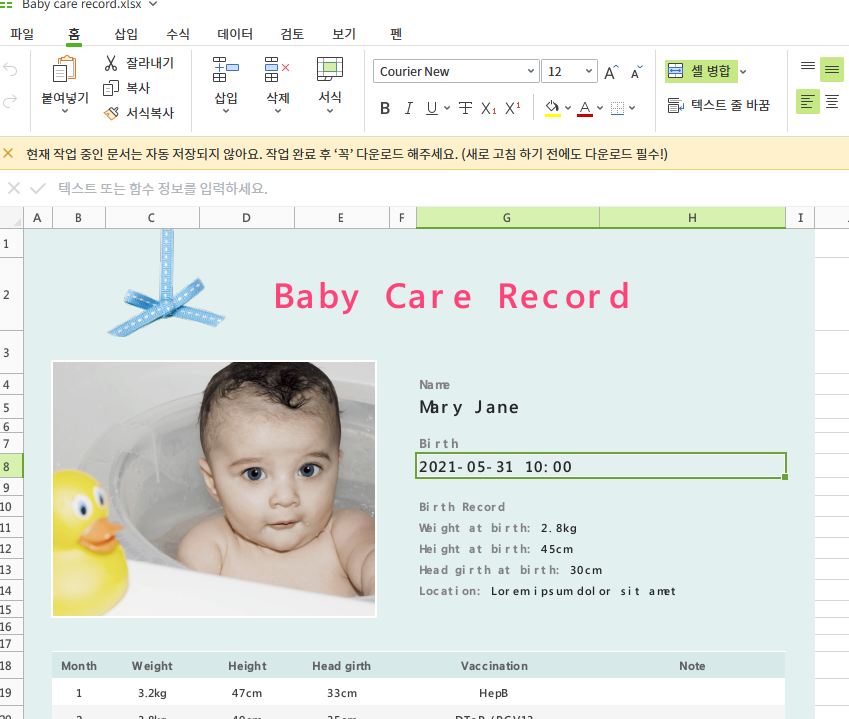Toggle underline formatting
The width and height of the screenshot is (849, 719).
click(431, 107)
